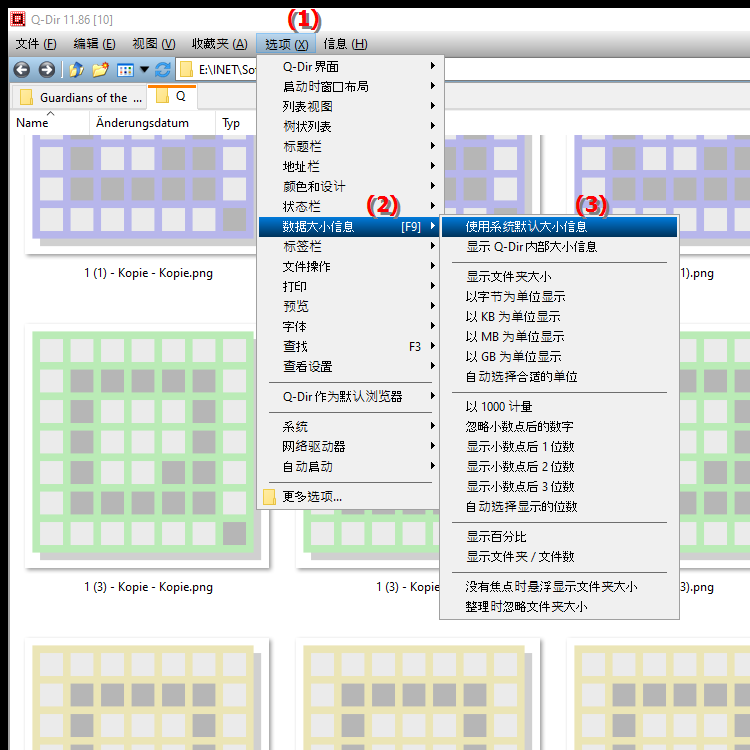The height and width of the screenshot is (750, 750).
Task: Choose 使用系统默认大小信息 option
Action: tap(559, 227)
